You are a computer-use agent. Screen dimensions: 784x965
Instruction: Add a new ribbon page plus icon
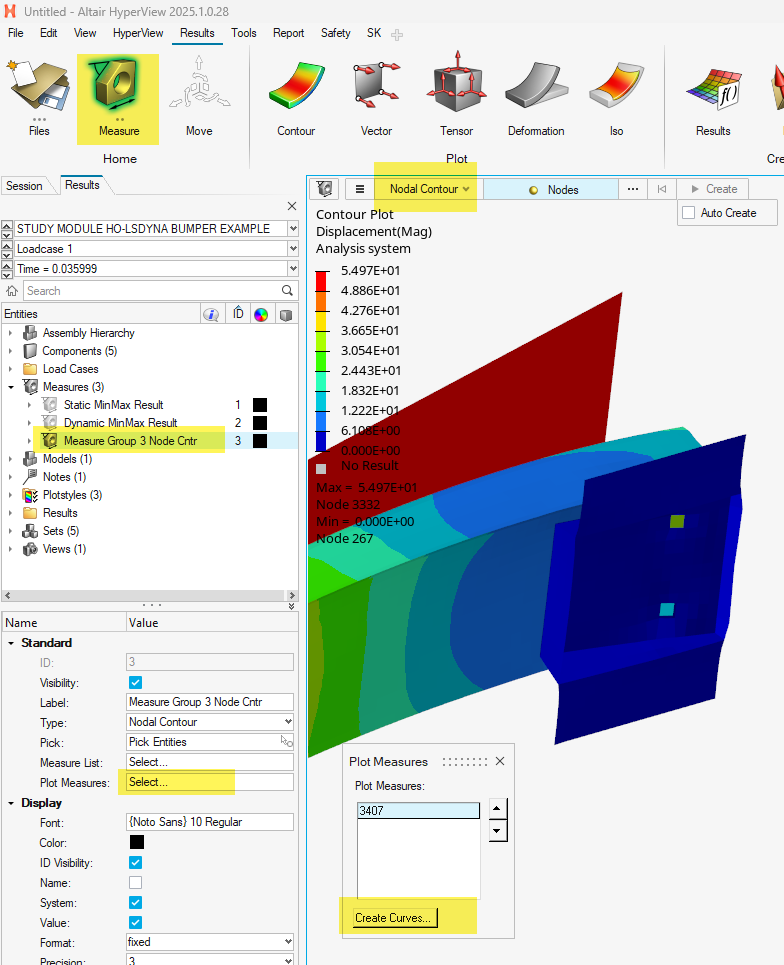(x=397, y=35)
